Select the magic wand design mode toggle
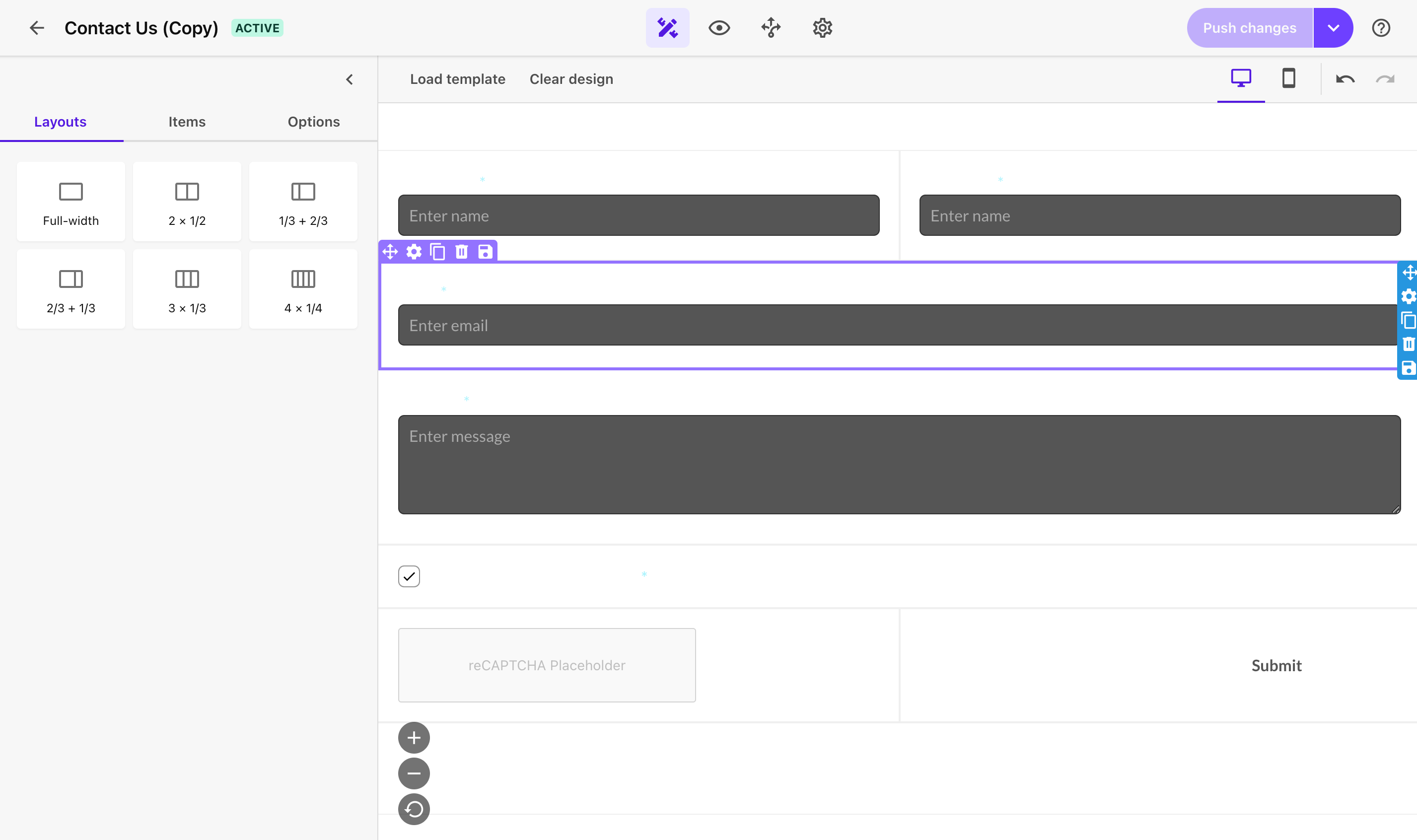Screen dimensions: 1417x840 tap(667, 27)
